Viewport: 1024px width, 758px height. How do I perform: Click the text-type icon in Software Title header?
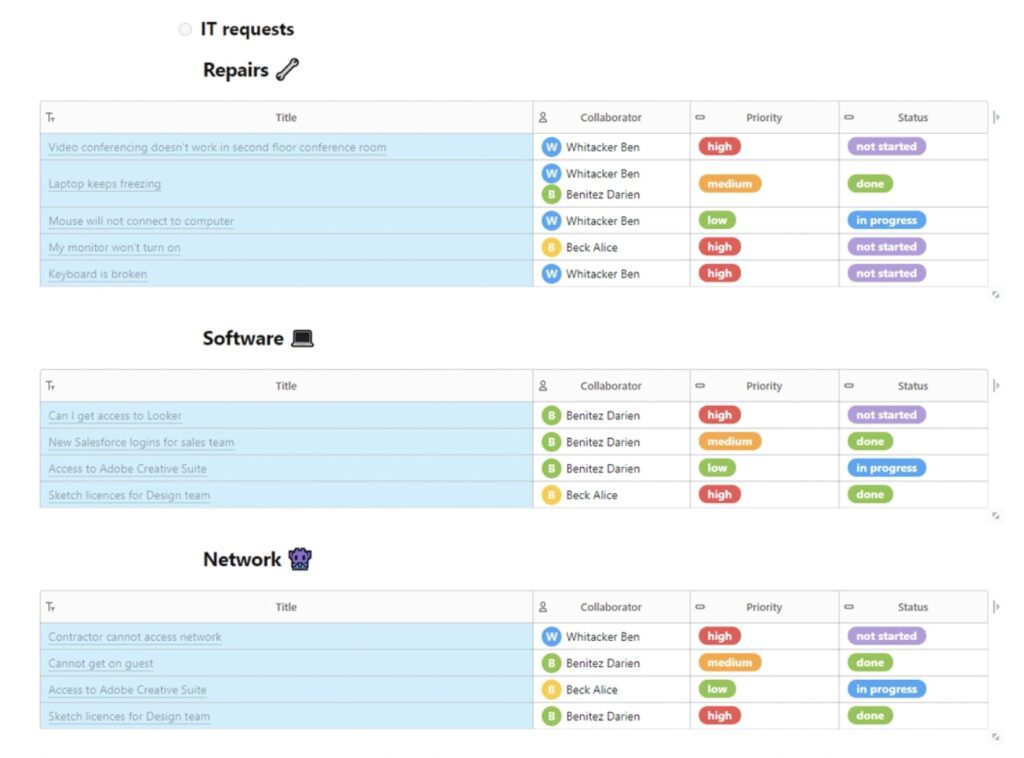(x=50, y=386)
